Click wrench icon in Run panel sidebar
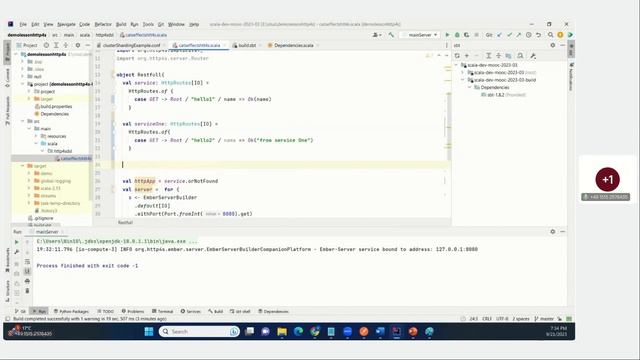 pos(17,252)
